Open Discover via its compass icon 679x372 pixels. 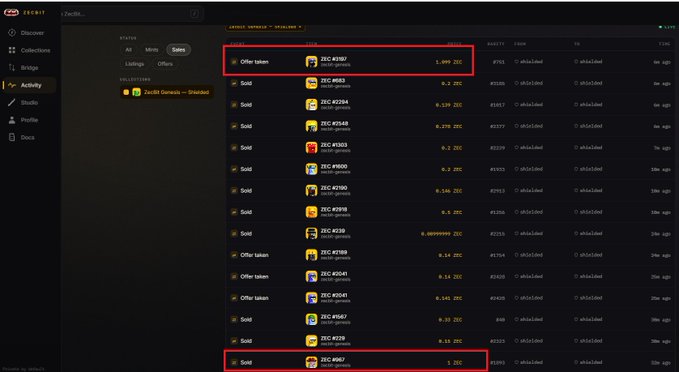click(x=12, y=33)
